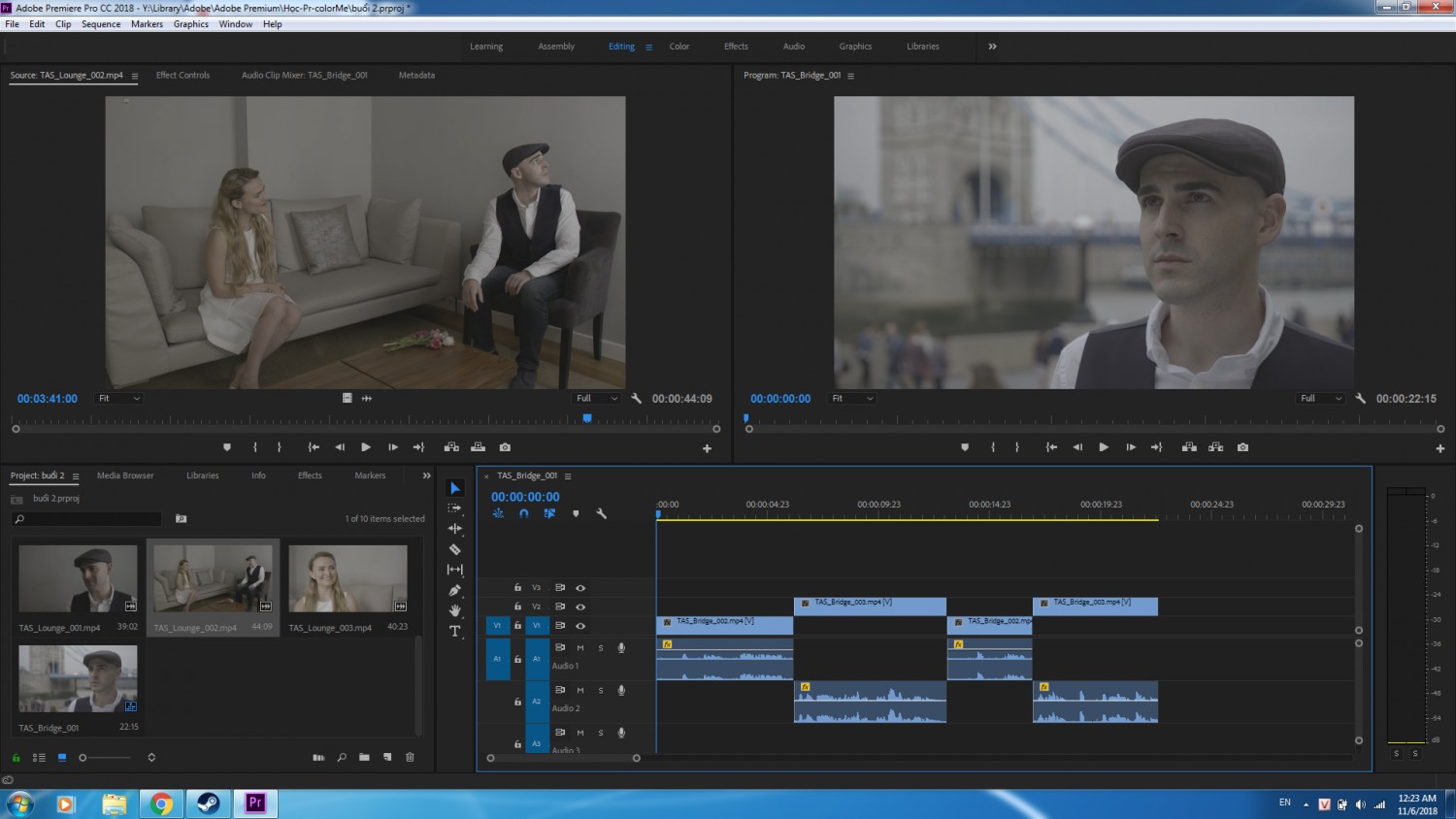Viewport: 1456px width, 819px height.
Task: Show hidden Project panel tabs chevron
Action: click(426, 475)
